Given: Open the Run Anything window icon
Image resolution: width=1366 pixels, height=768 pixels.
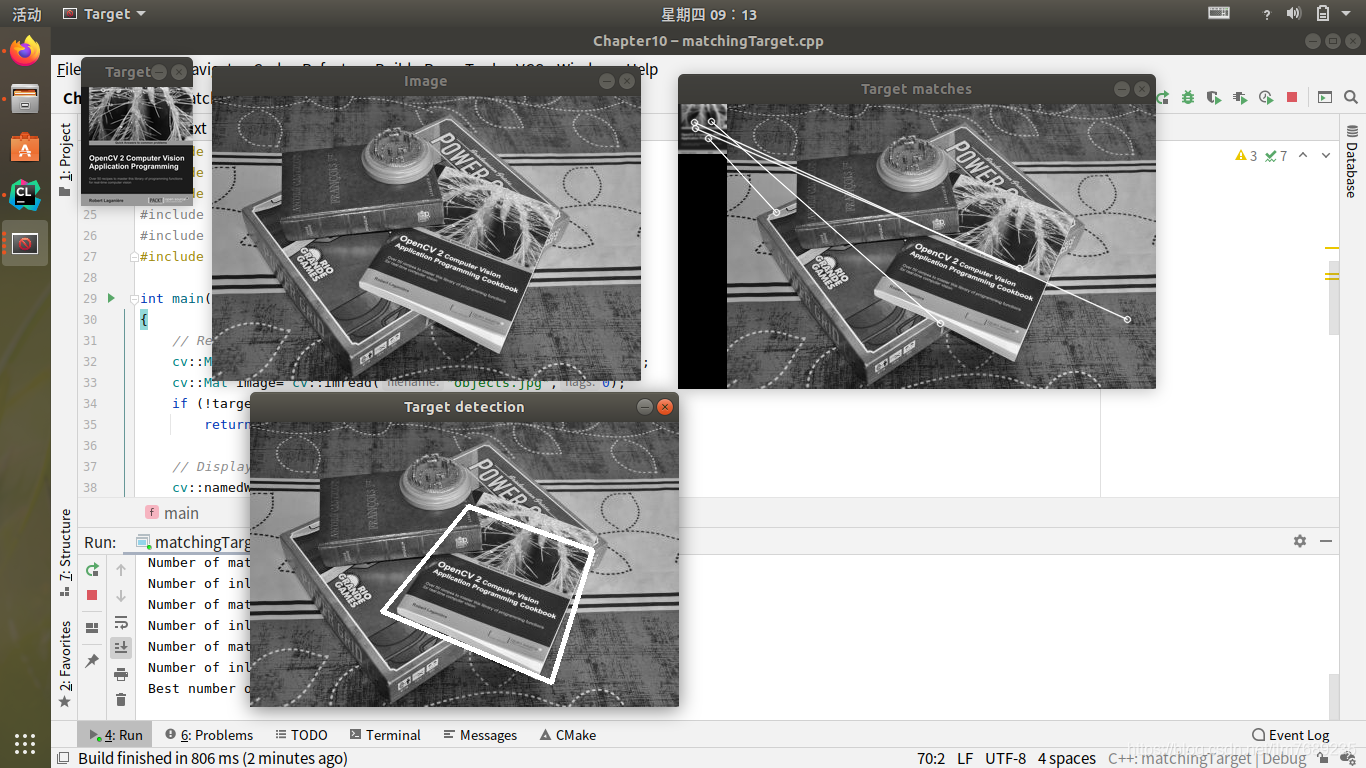Looking at the screenshot, I should [1325, 97].
